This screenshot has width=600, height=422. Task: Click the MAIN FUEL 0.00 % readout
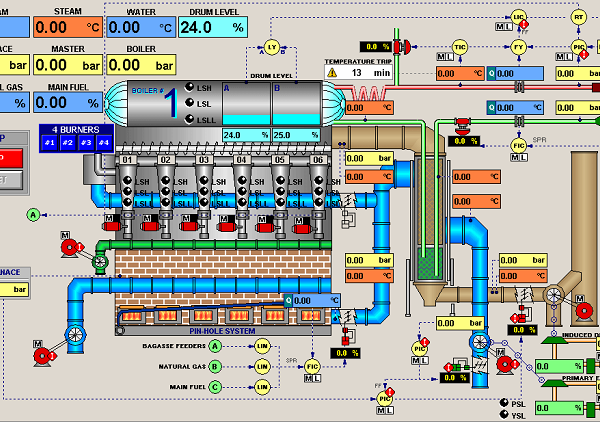click(68, 102)
